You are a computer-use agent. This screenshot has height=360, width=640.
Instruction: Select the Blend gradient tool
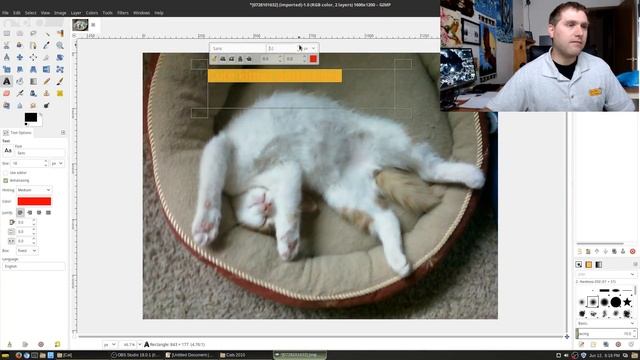point(33,81)
